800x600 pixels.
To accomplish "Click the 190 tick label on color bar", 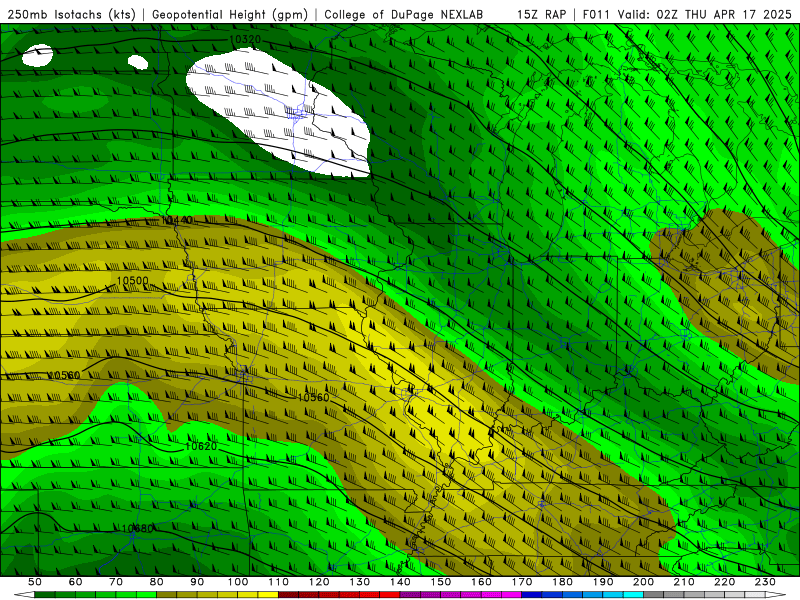I will (603, 582).
